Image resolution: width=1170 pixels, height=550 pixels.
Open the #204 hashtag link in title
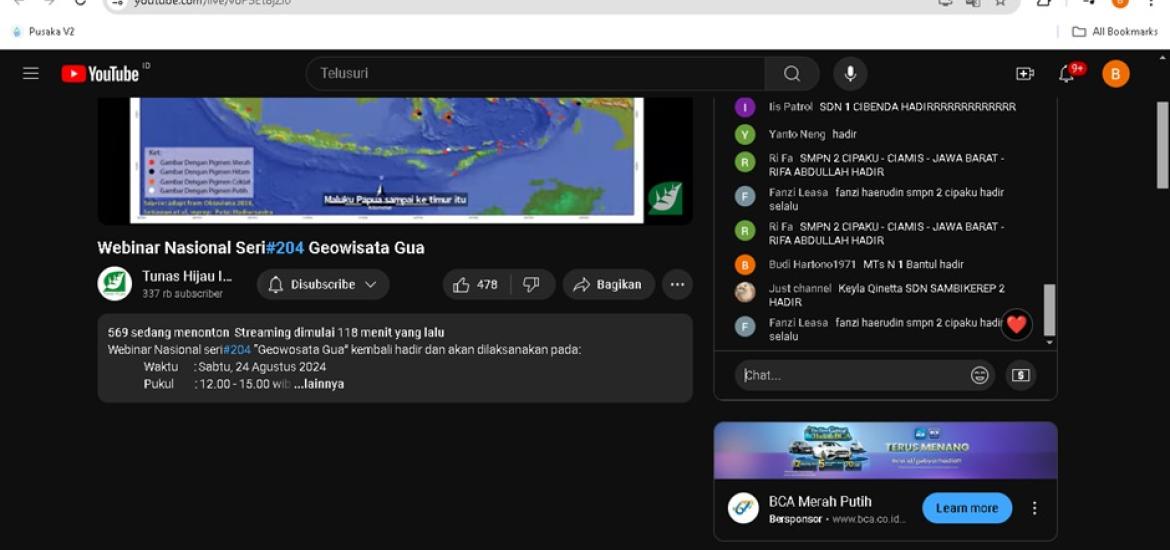[x=285, y=248]
